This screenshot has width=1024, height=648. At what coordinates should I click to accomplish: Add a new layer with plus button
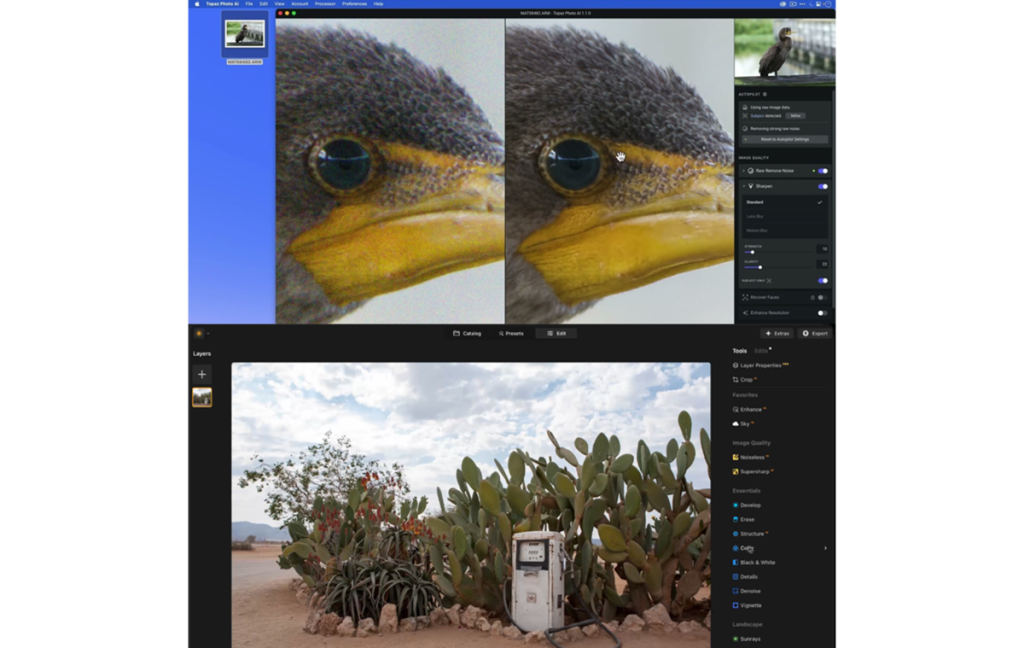202,374
